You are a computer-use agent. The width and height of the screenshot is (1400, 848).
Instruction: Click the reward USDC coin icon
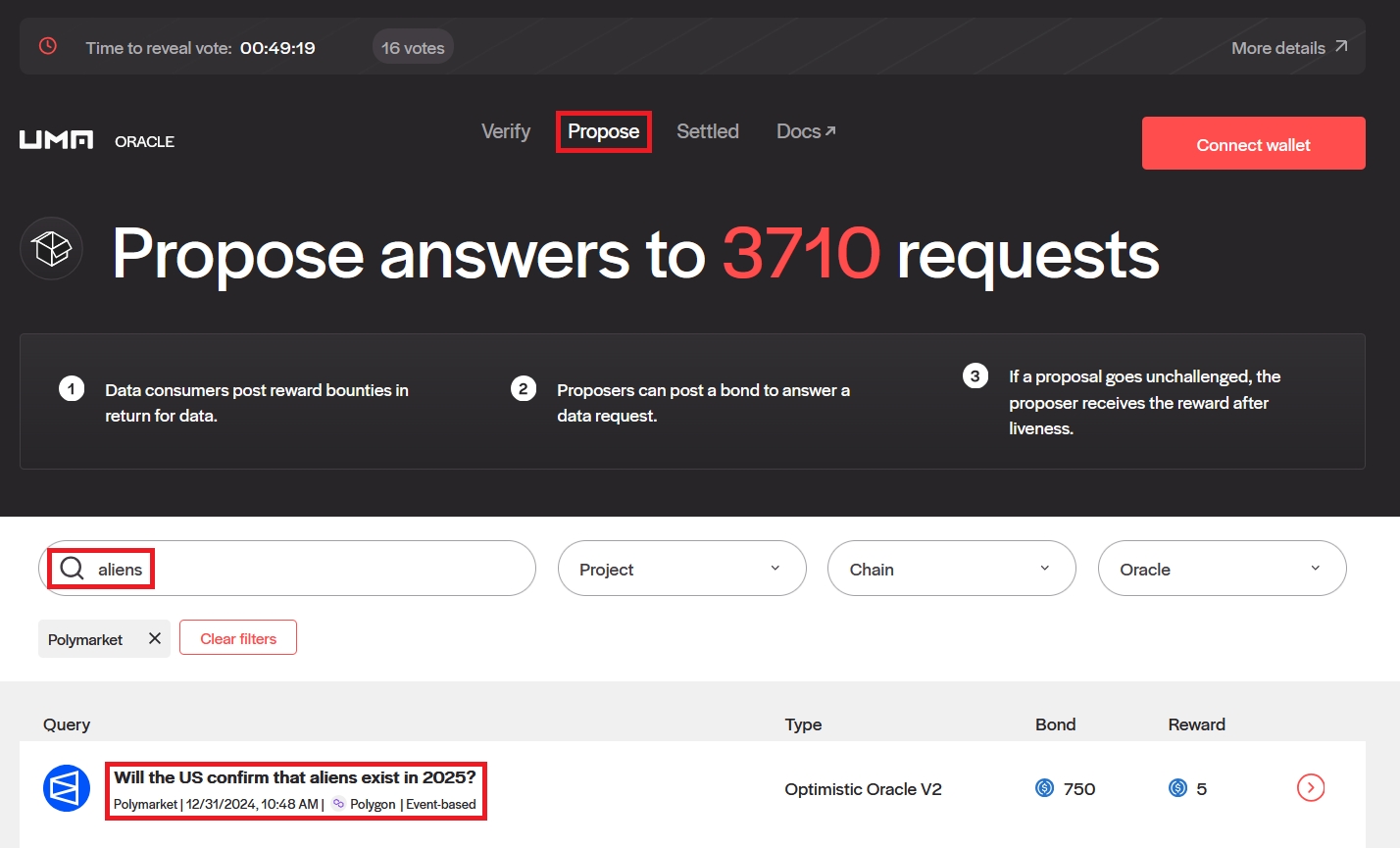(1177, 788)
